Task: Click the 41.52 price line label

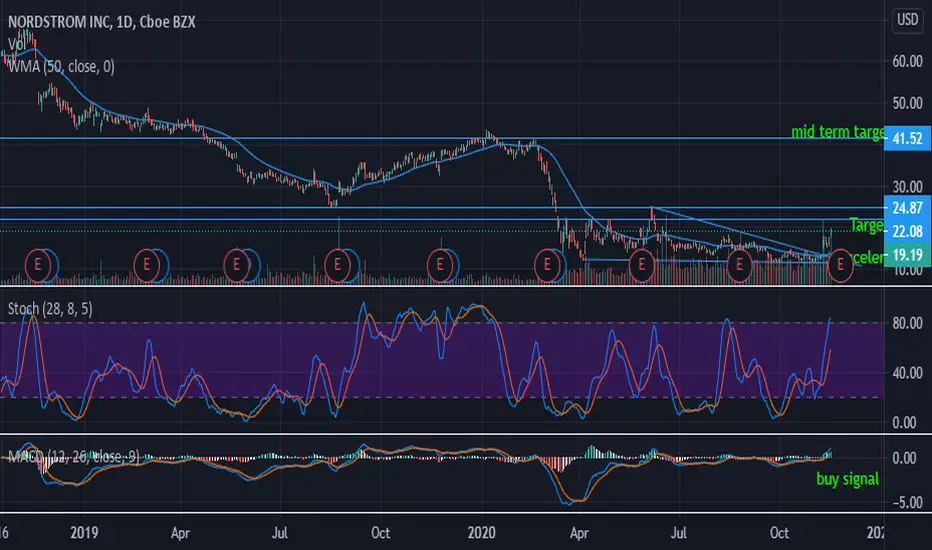Action: (x=907, y=139)
